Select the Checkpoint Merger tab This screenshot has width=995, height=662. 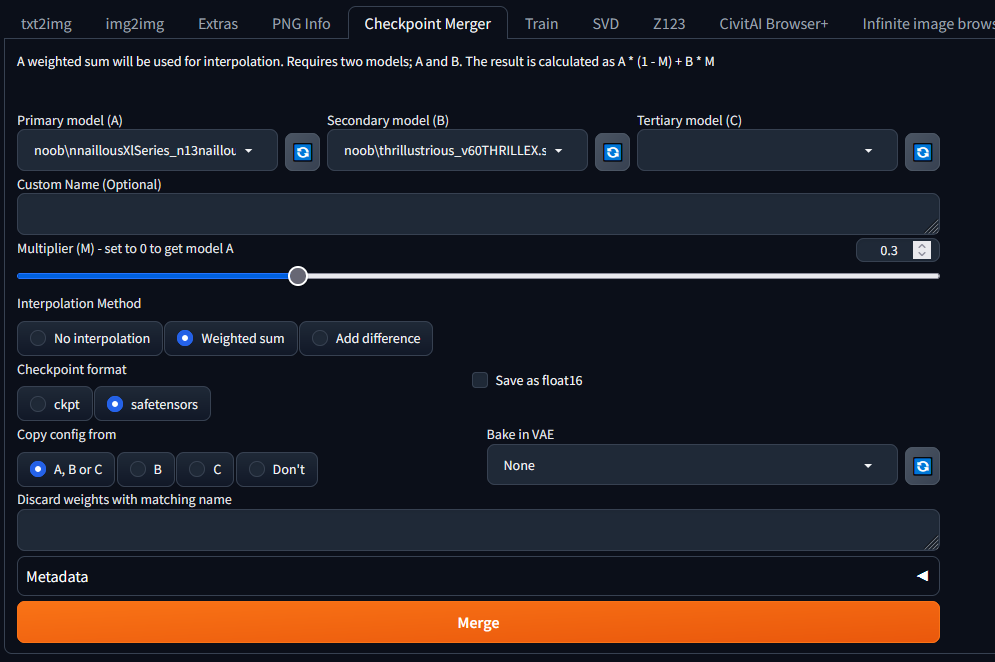(428, 24)
